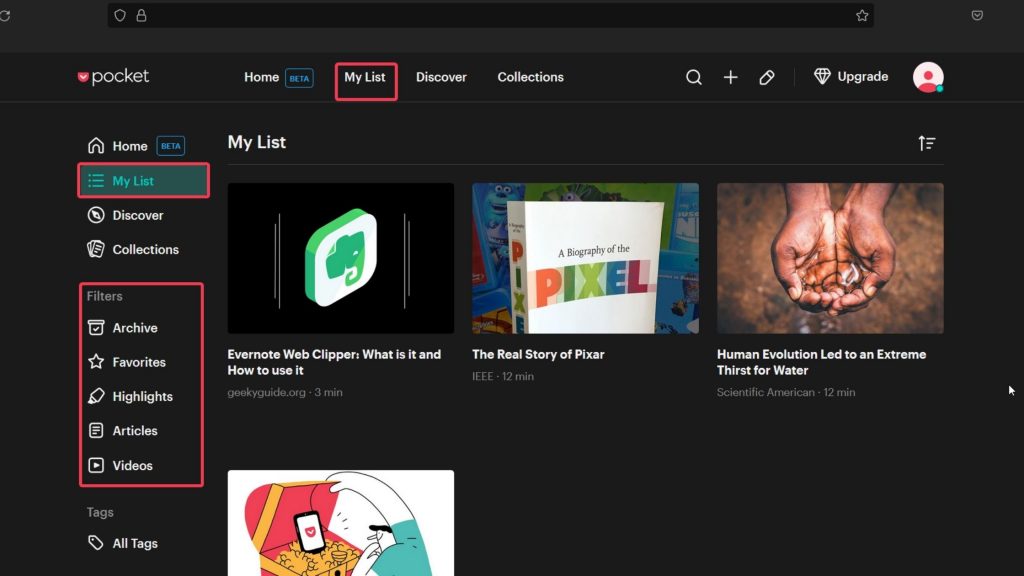
Task: Open The Real Story of Pixar title
Action: [x=538, y=355]
